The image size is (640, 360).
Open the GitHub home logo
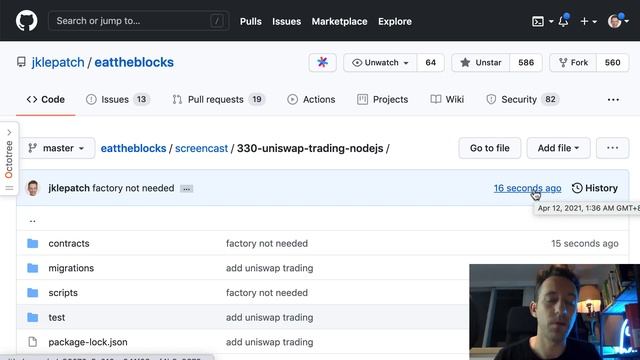[x=27, y=21]
